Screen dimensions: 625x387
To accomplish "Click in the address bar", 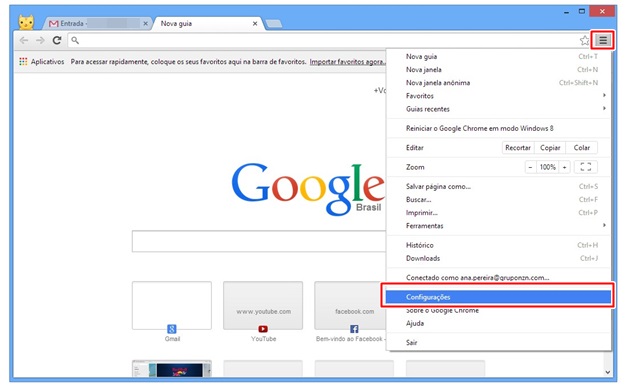I will (x=323, y=40).
